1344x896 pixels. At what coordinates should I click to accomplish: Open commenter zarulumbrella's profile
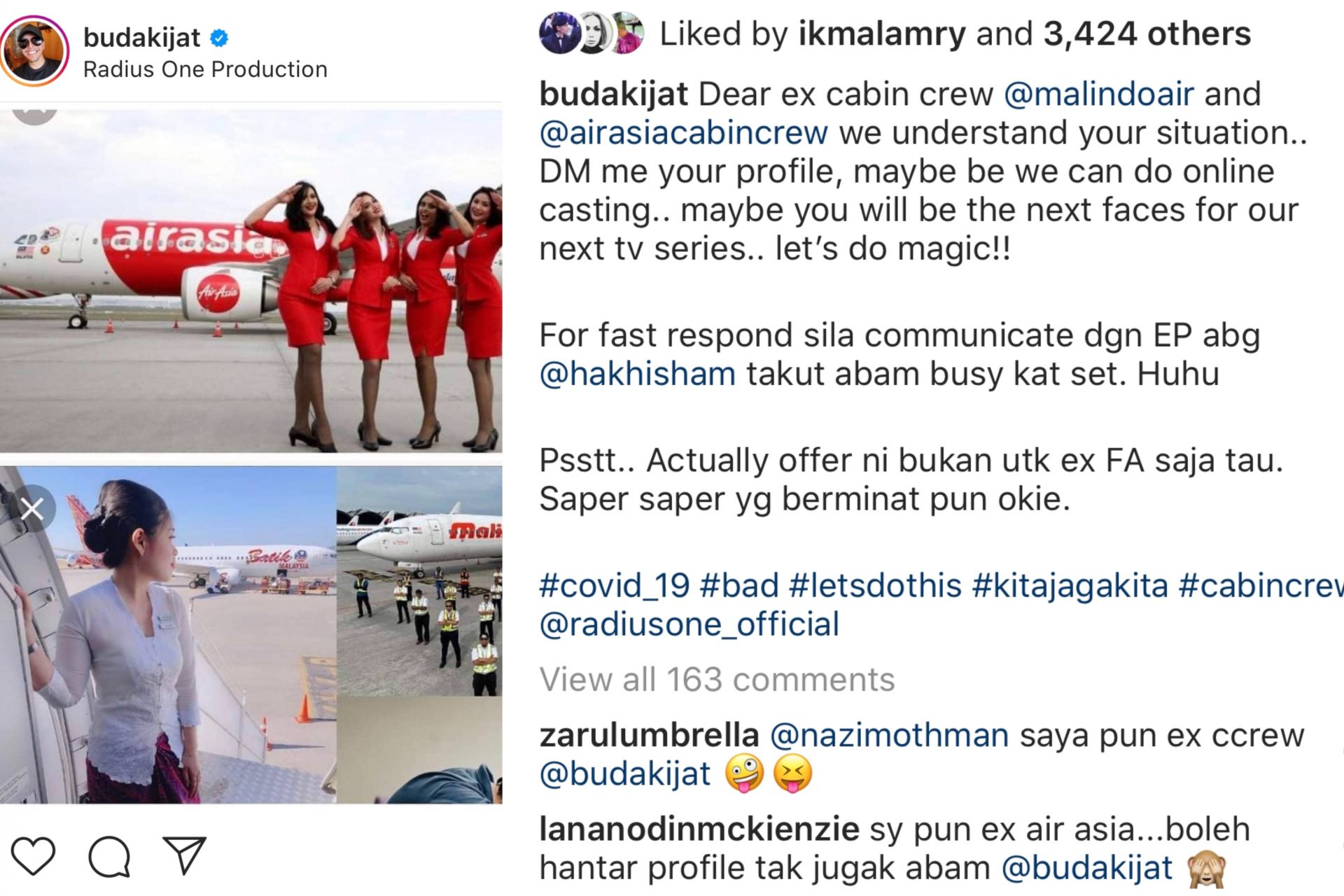click(x=649, y=735)
